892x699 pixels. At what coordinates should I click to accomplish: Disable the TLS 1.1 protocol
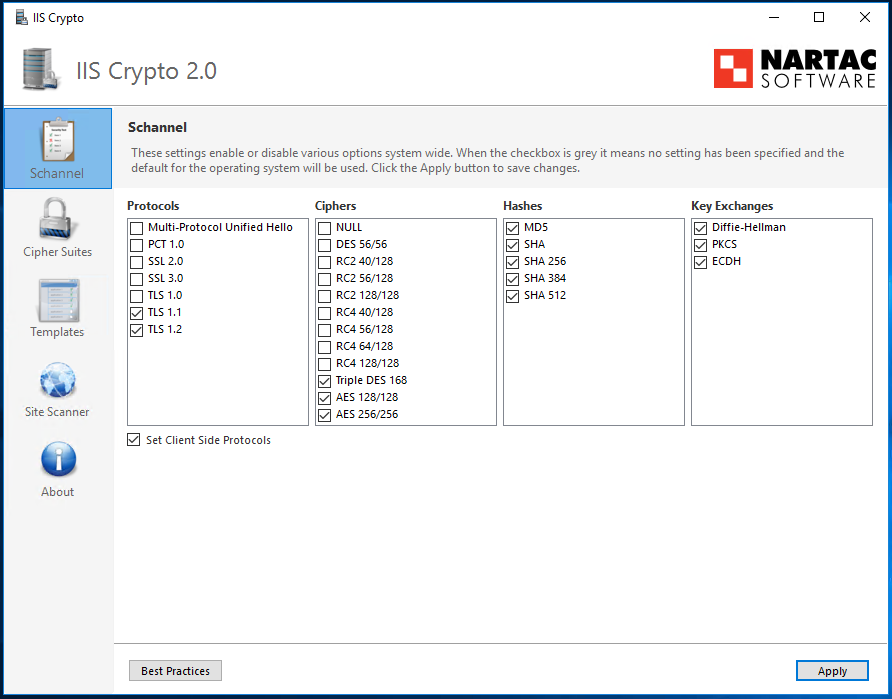(x=137, y=313)
